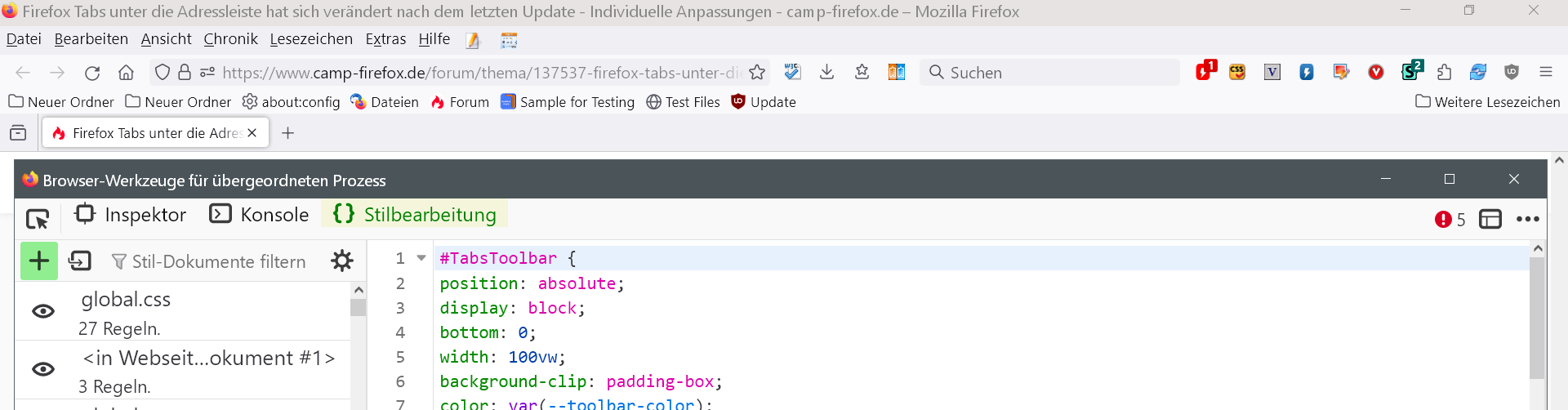1568x410 pixels.
Task: Select the global.css style sheet entry
Action: click(x=183, y=311)
